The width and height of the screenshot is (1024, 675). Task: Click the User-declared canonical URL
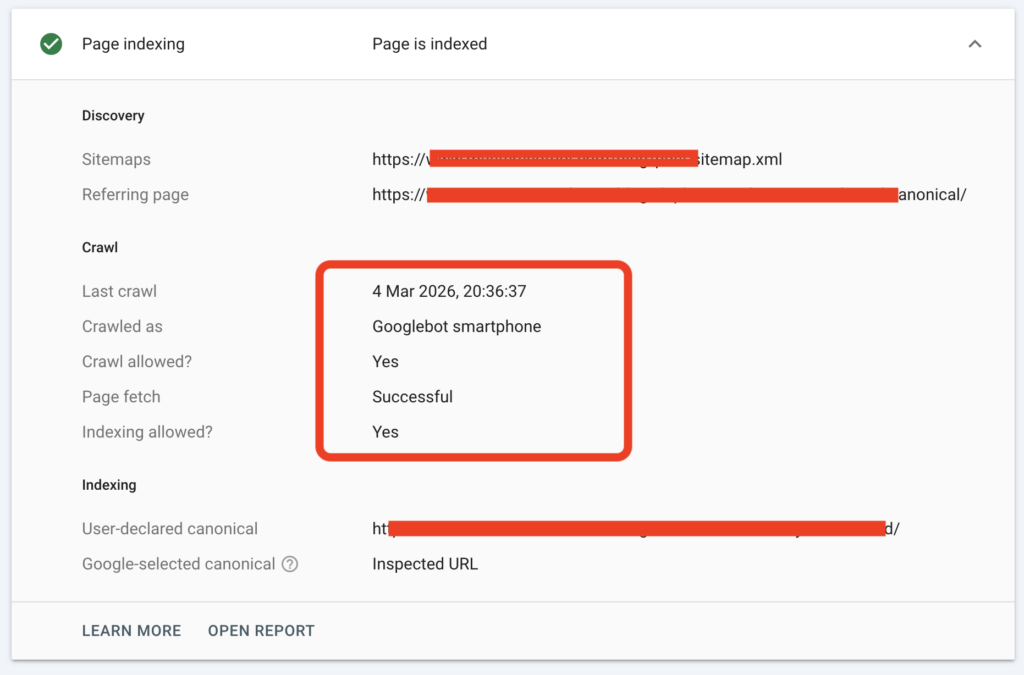tap(635, 528)
